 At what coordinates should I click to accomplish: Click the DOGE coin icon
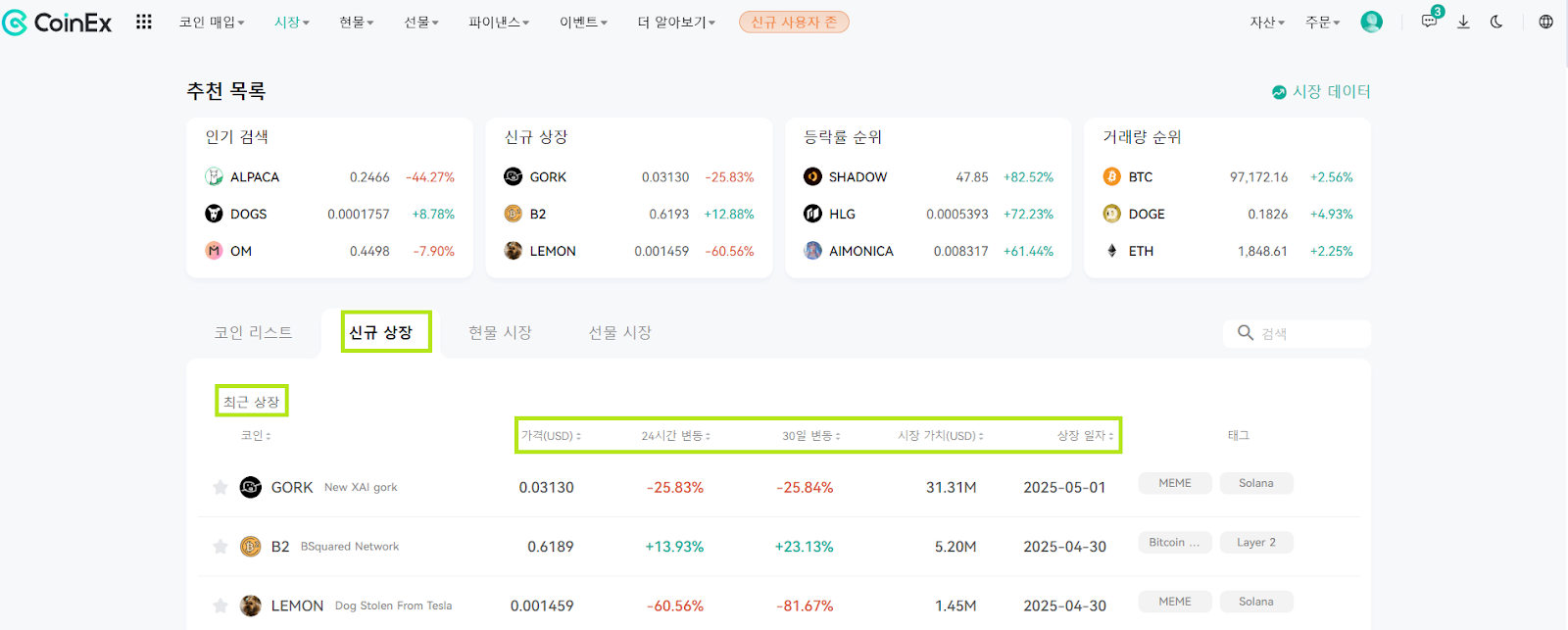1111,214
